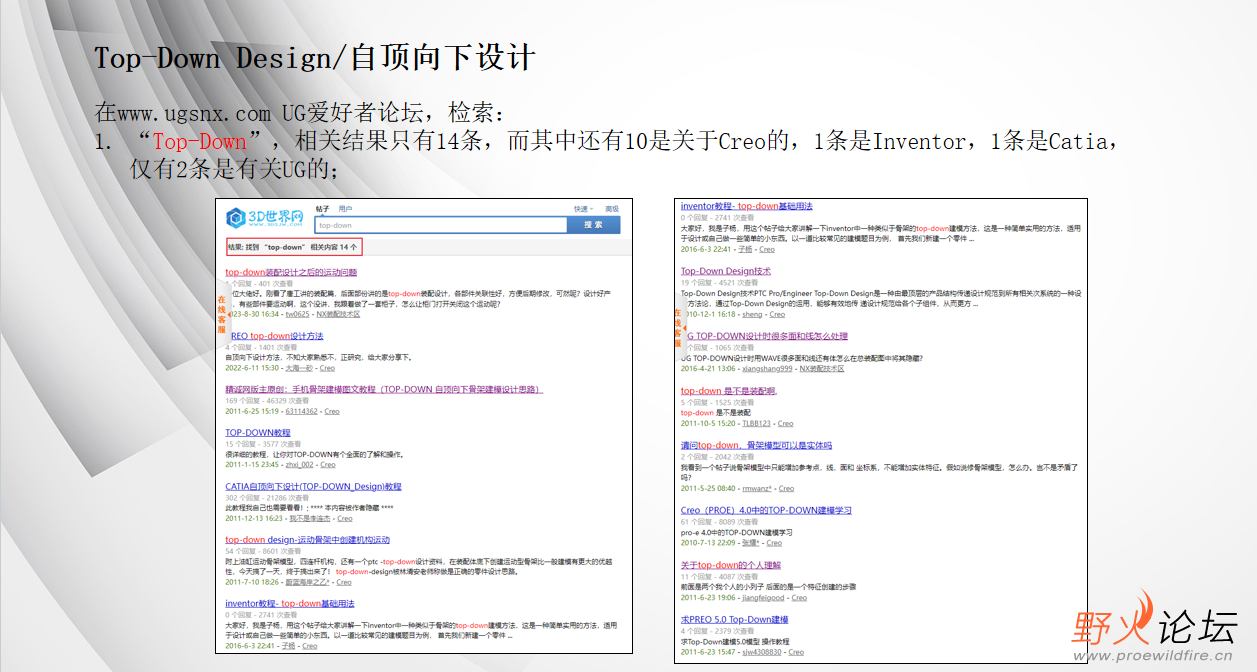
Task: Open Creo category beside rmwanz*
Action: [x=787, y=488]
